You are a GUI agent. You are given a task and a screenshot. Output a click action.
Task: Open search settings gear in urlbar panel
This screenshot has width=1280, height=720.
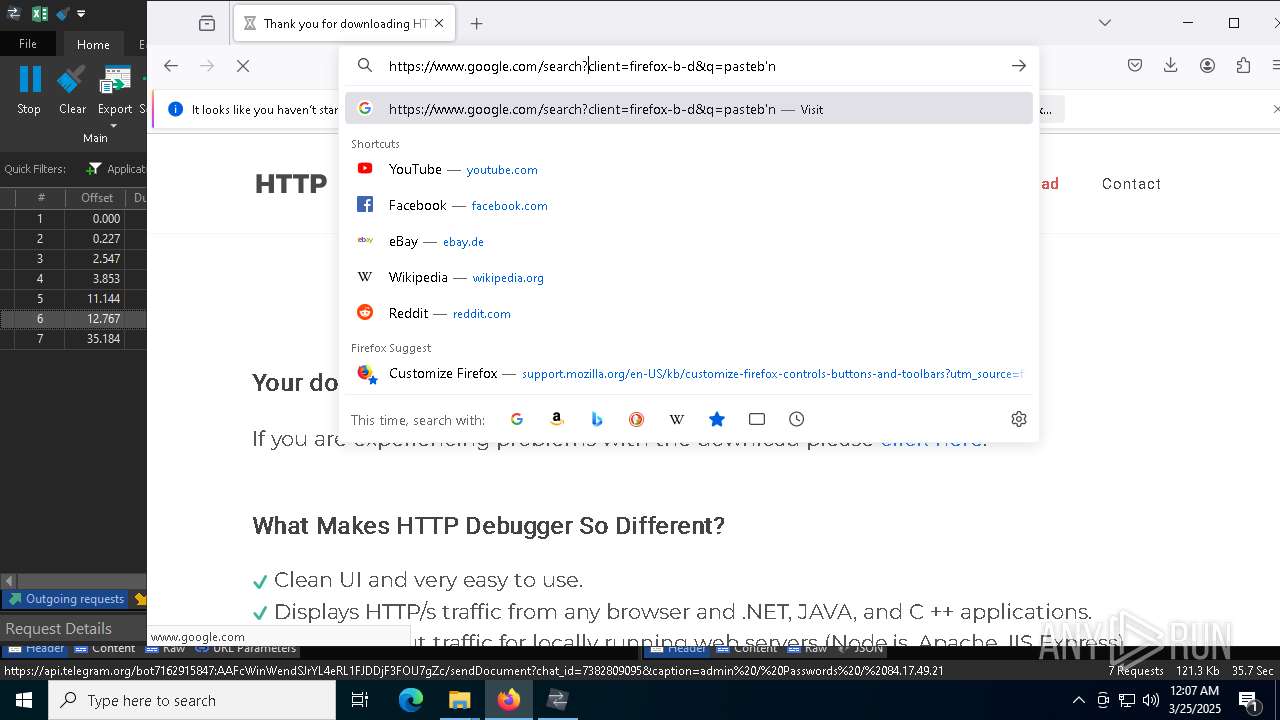(x=1019, y=419)
